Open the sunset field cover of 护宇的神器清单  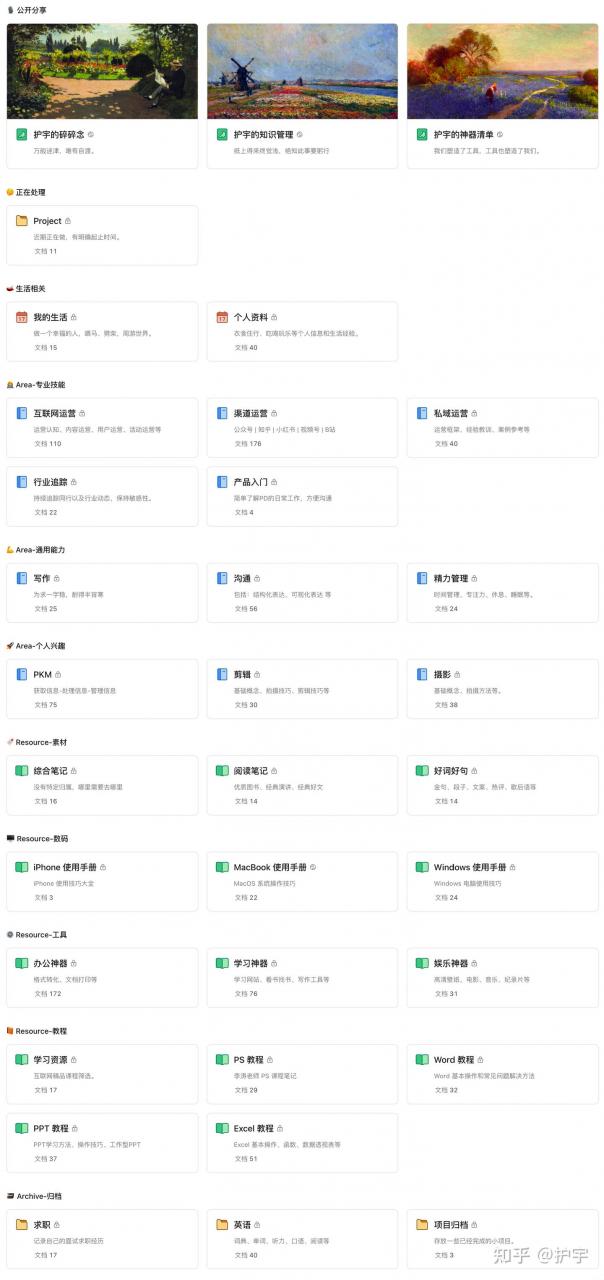click(x=502, y=72)
